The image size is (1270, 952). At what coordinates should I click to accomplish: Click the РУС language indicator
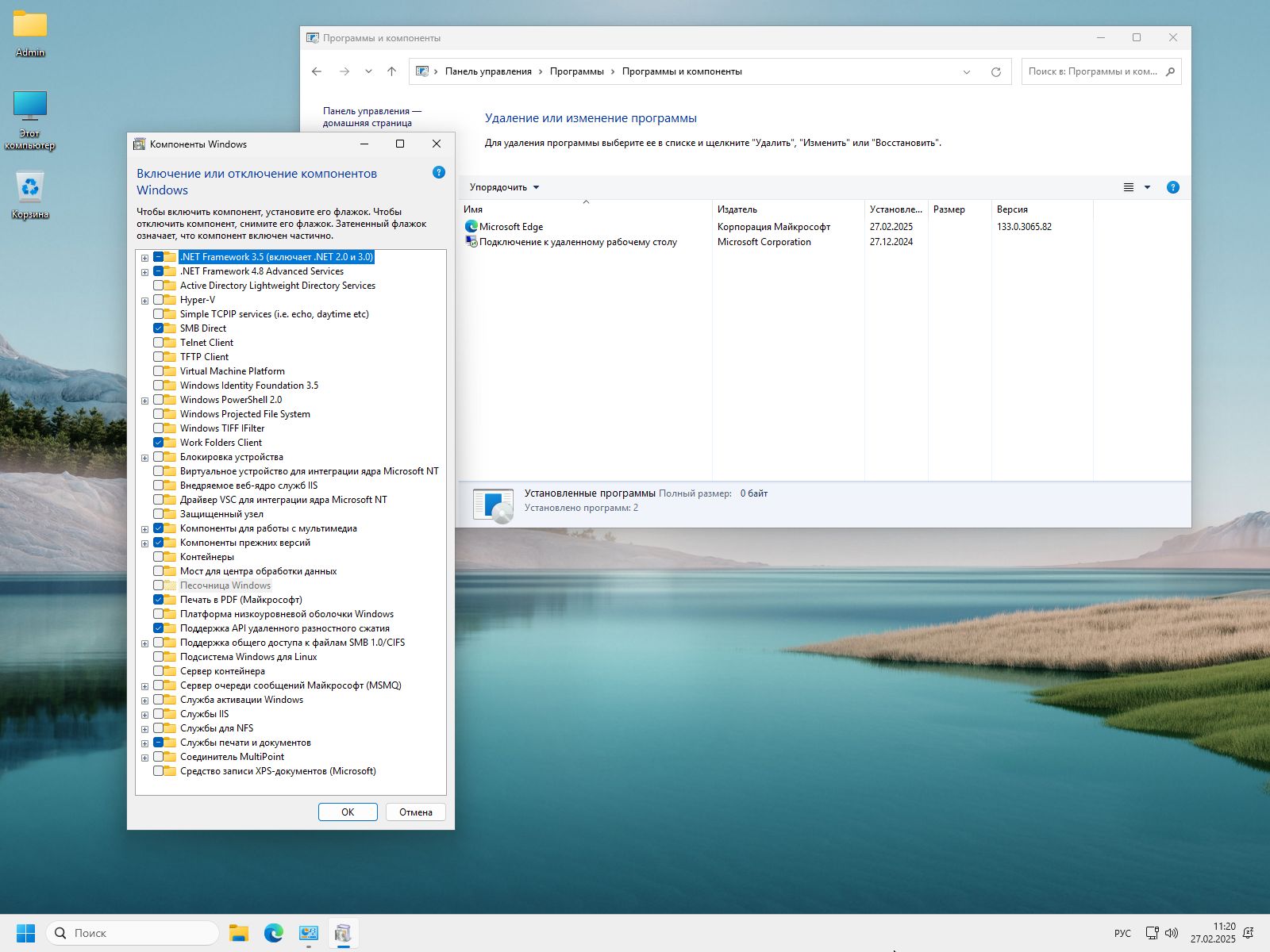[x=1122, y=933]
